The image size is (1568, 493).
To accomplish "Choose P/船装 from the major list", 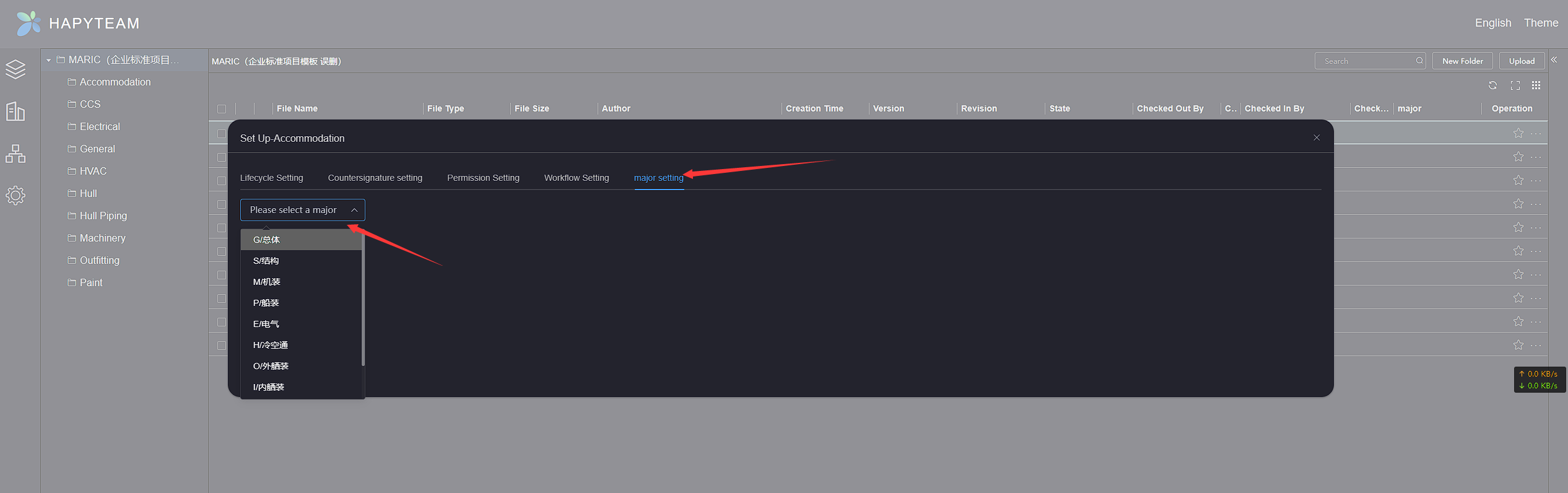I will pyautogui.click(x=301, y=303).
